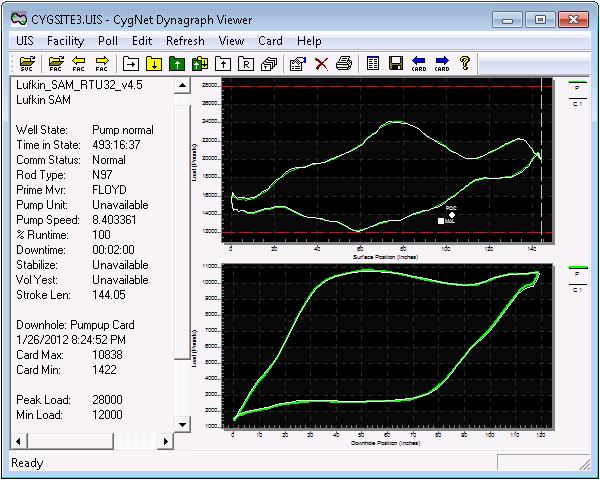The image size is (600, 480).
Task: Go to next facility with right FAC arrow
Action: click(x=102, y=64)
